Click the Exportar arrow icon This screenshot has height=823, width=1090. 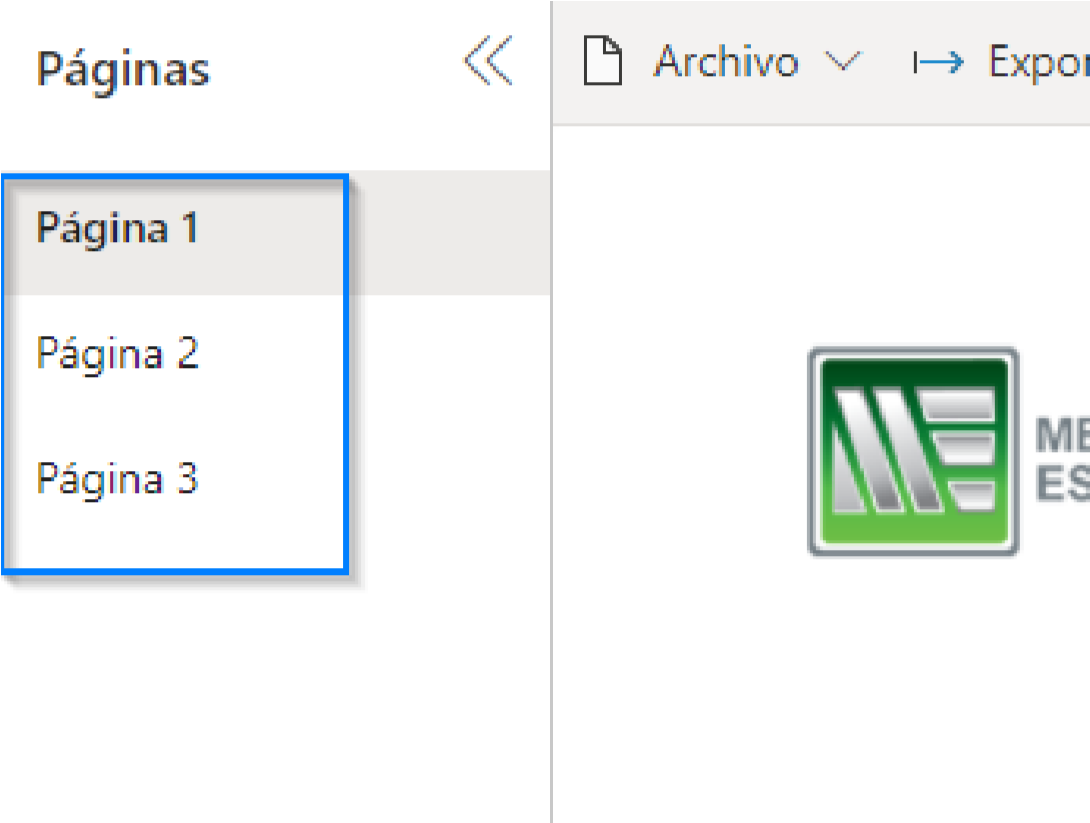click(938, 63)
